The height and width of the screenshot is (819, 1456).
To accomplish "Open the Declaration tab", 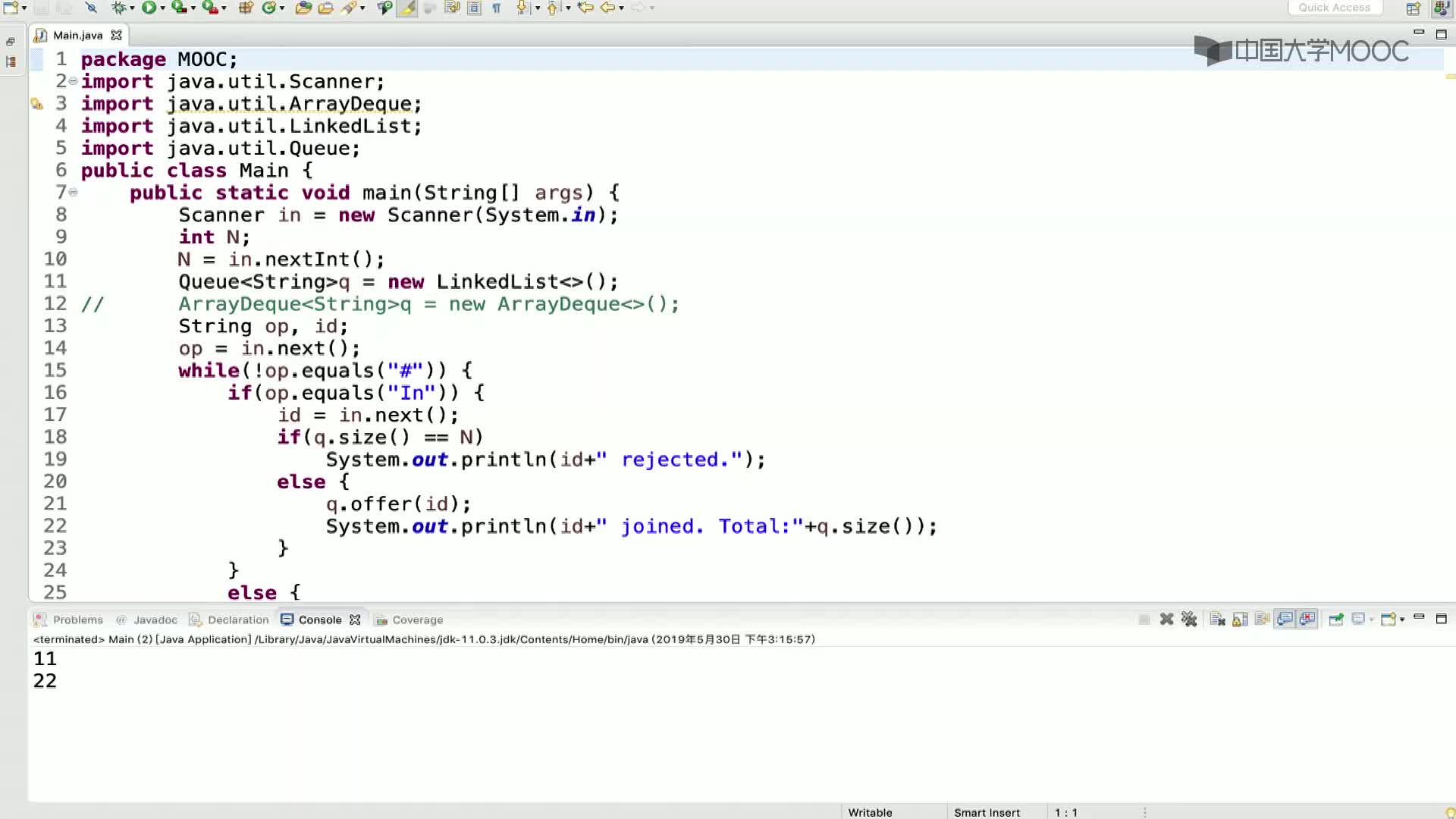I will pos(229,620).
